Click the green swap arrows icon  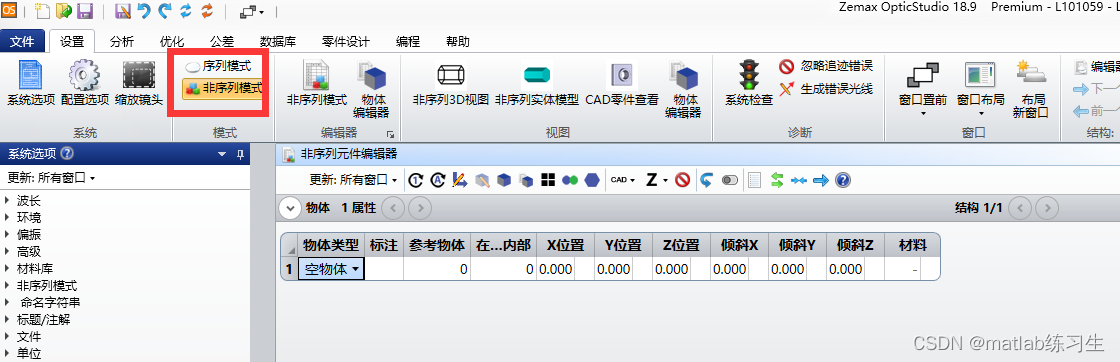point(776,180)
